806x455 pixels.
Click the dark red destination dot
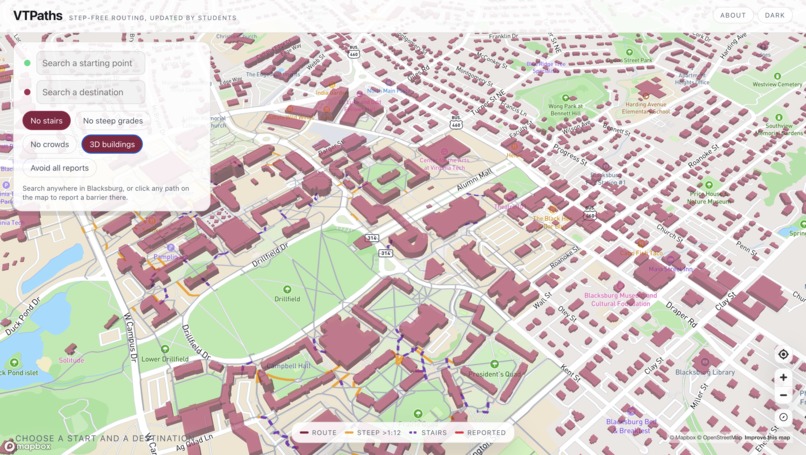(27, 92)
